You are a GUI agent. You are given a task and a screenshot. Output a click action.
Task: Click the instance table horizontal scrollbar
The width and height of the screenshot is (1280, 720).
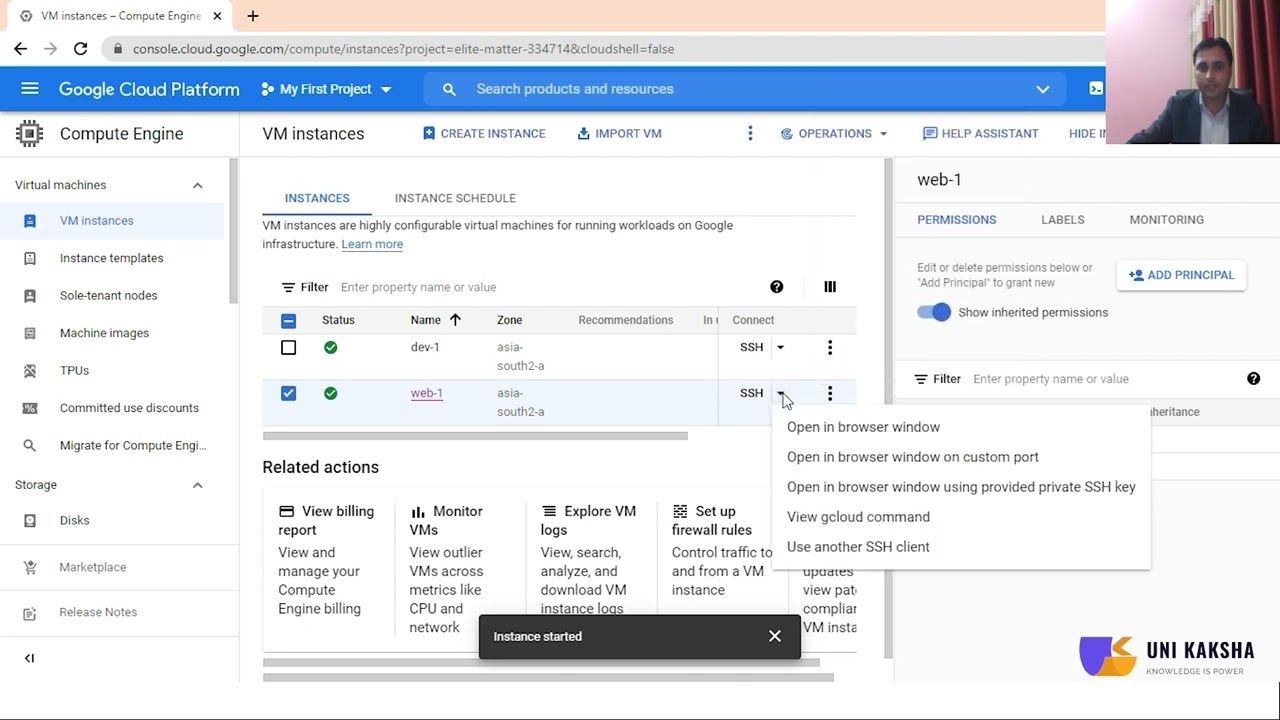pyautogui.click(x=475, y=436)
